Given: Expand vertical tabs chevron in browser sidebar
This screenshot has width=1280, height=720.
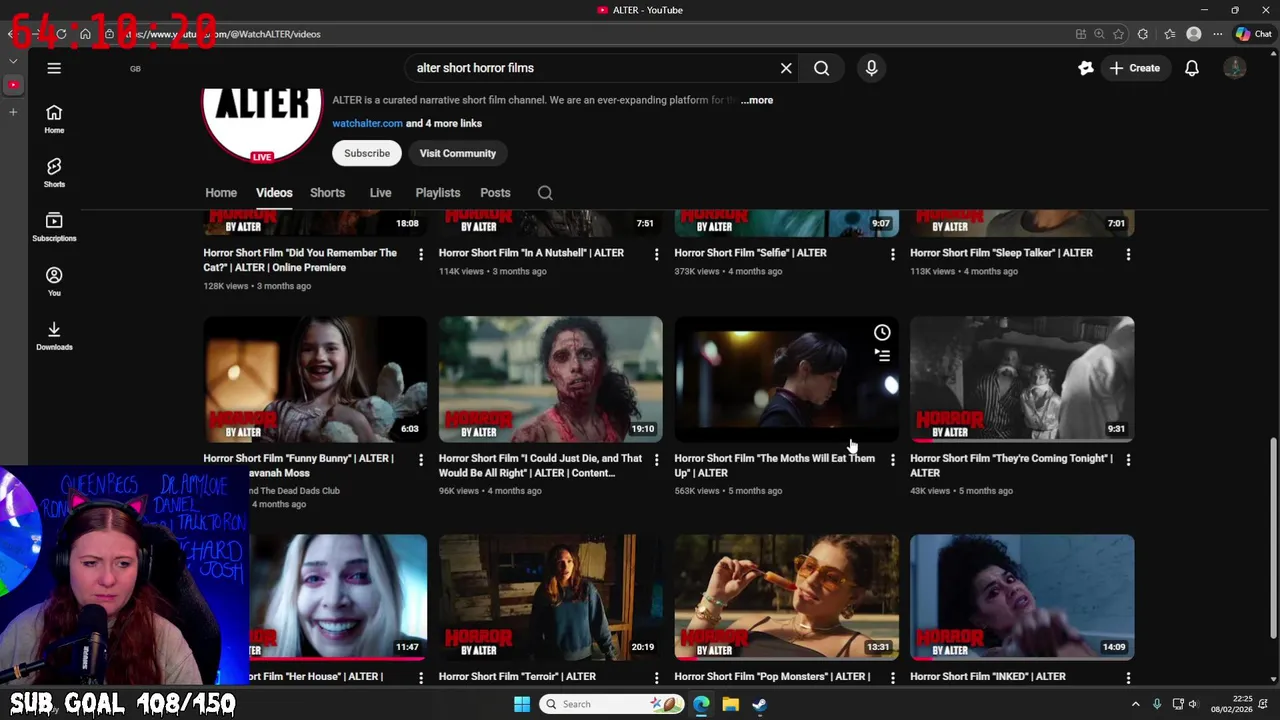Looking at the screenshot, I should (x=13, y=61).
